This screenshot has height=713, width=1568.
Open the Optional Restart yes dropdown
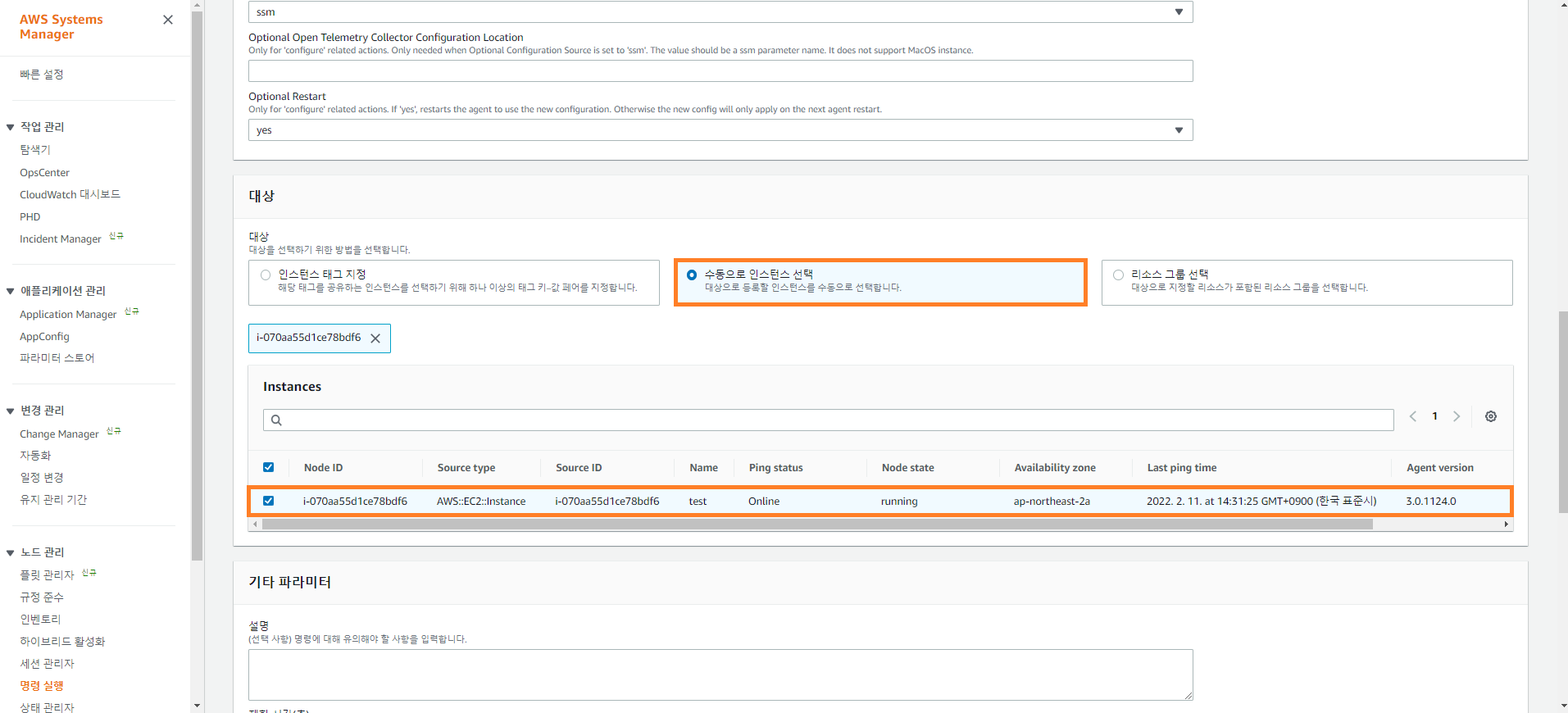[720, 130]
